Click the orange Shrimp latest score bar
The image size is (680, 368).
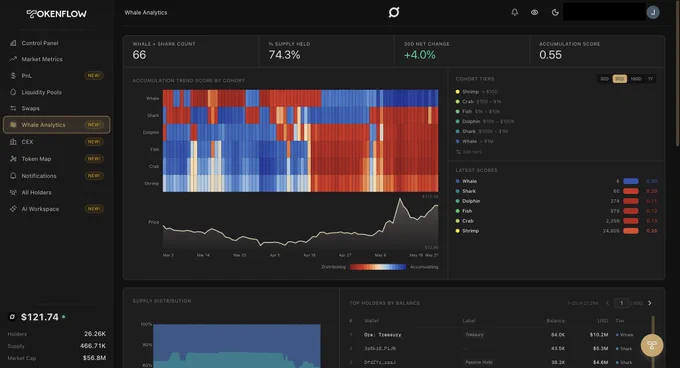tap(631, 231)
